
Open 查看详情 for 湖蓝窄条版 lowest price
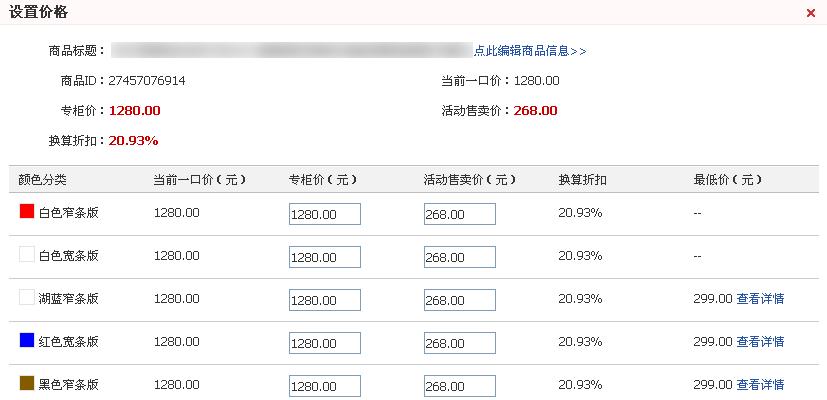point(760,299)
